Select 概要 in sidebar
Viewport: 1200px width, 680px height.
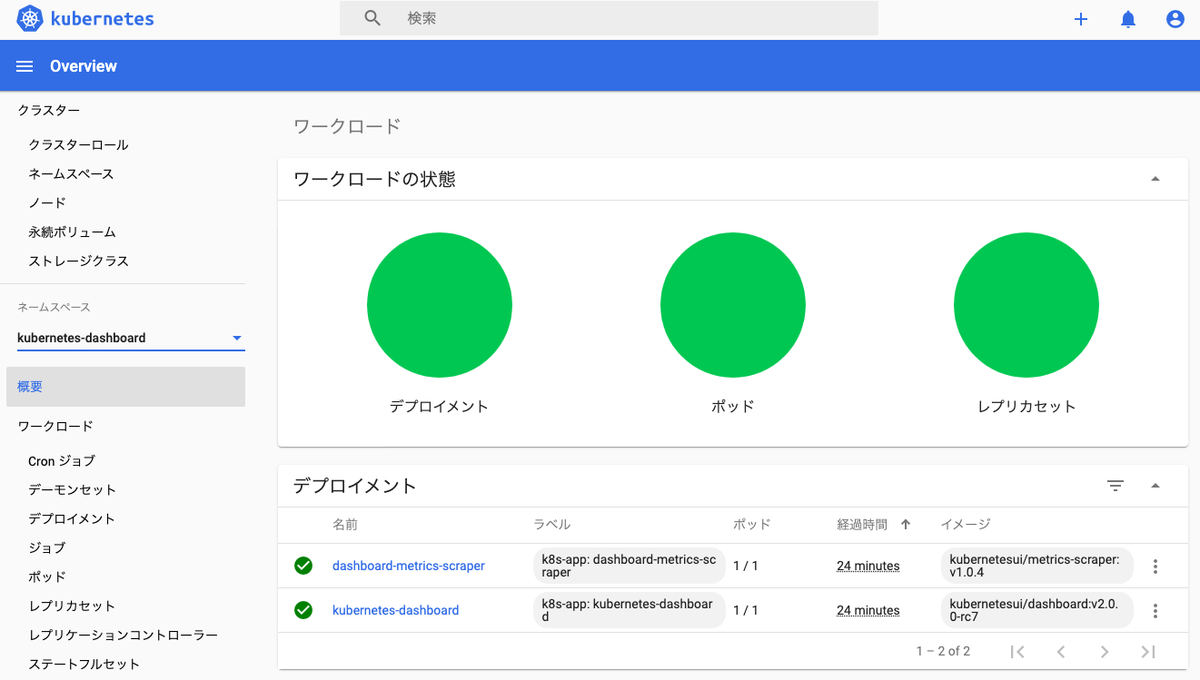point(126,387)
